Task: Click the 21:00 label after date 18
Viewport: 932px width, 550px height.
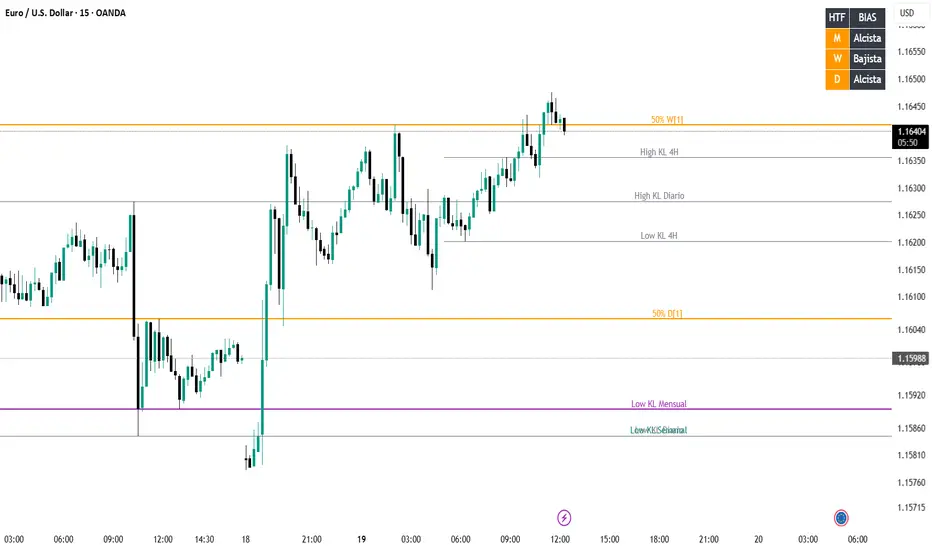Action: pyautogui.click(x=312, y=539)
